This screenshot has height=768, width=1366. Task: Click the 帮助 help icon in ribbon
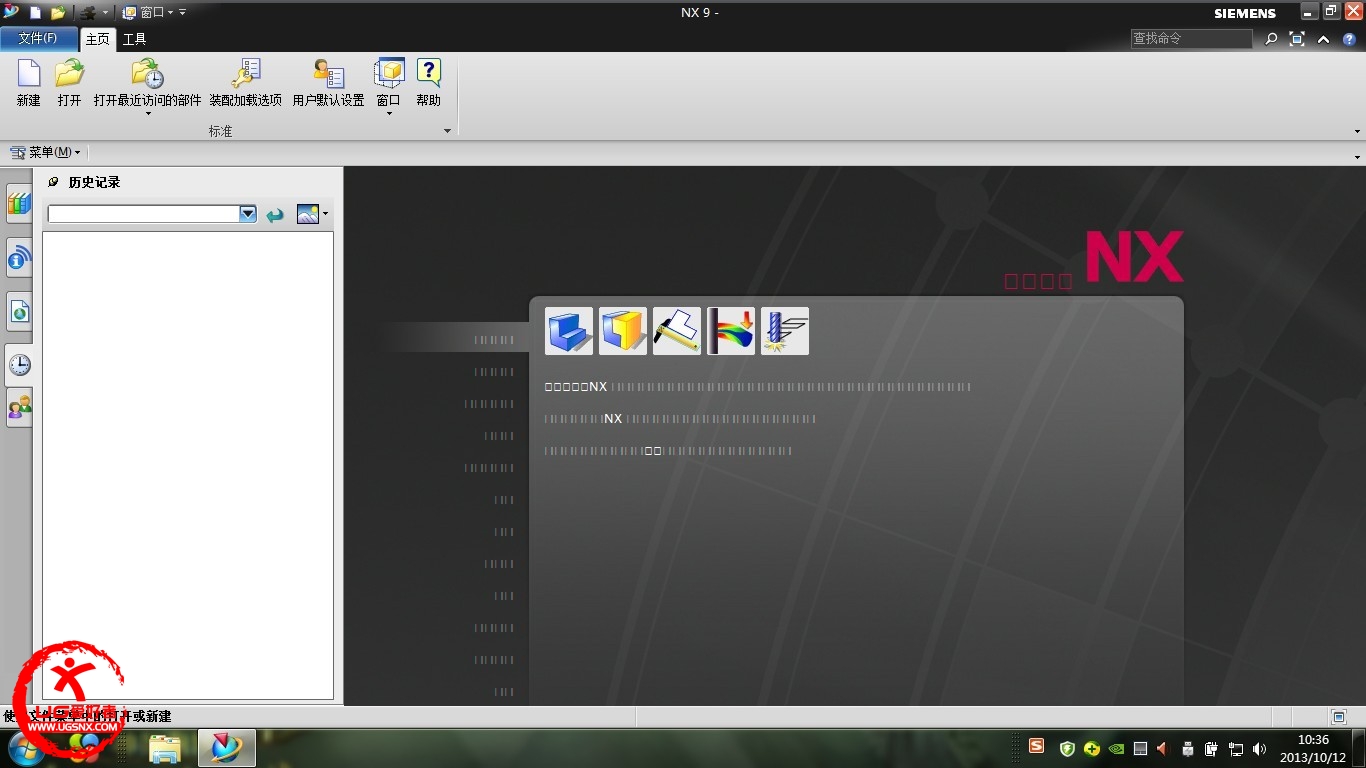click(x=428, y=73)
